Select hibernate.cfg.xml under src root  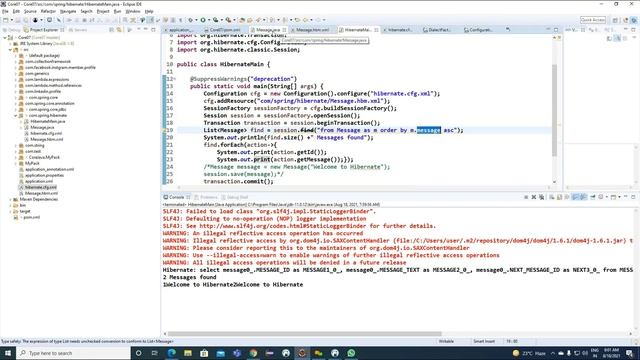(x=40, y=187)
